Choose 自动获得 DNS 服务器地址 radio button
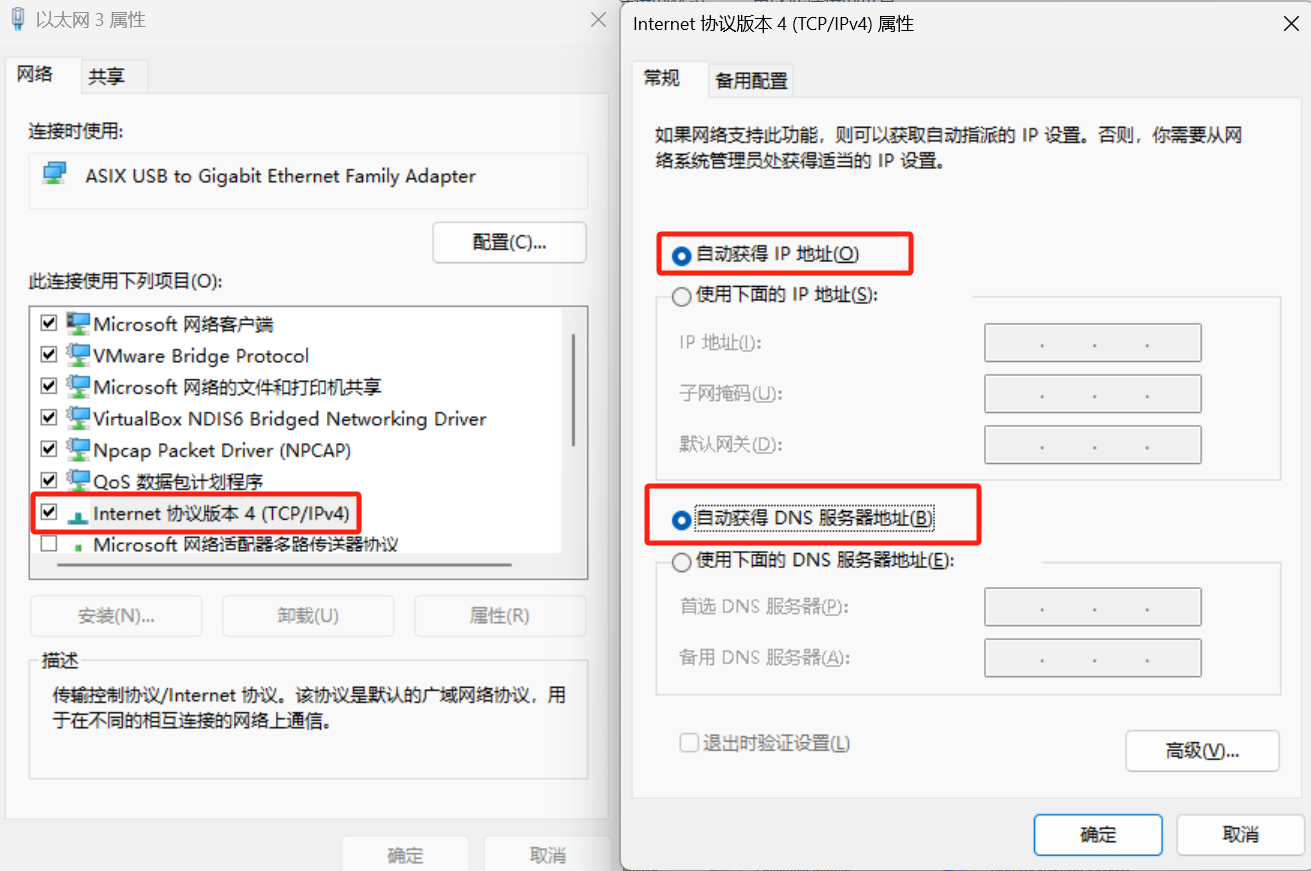 click(682, 520)
